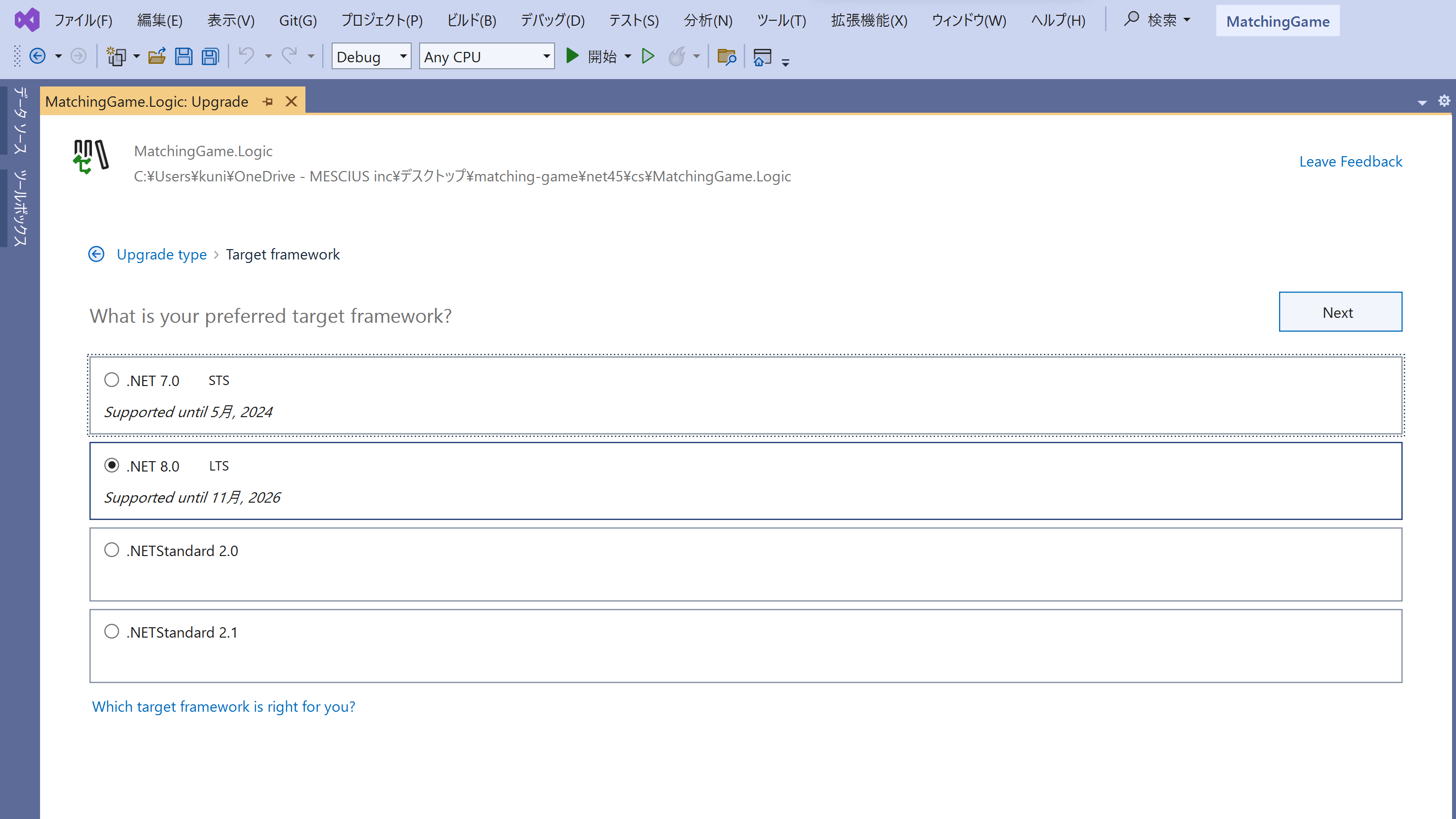Open the ビルド(B) menu
Image resolution: width=1456 pixels, height=819 pixels.
(x=471, y=20)
